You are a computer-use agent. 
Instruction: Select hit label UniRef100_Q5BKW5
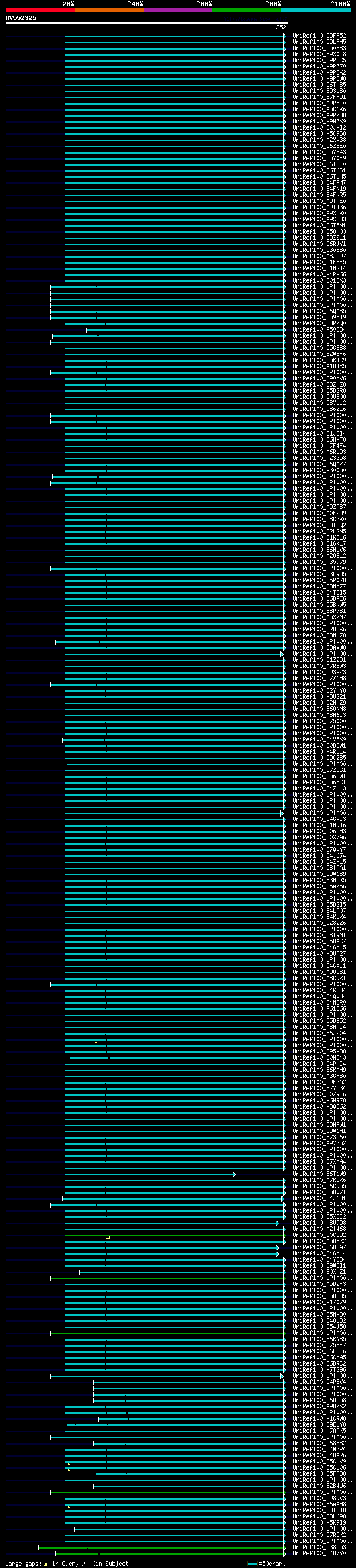tap(319, 605)
